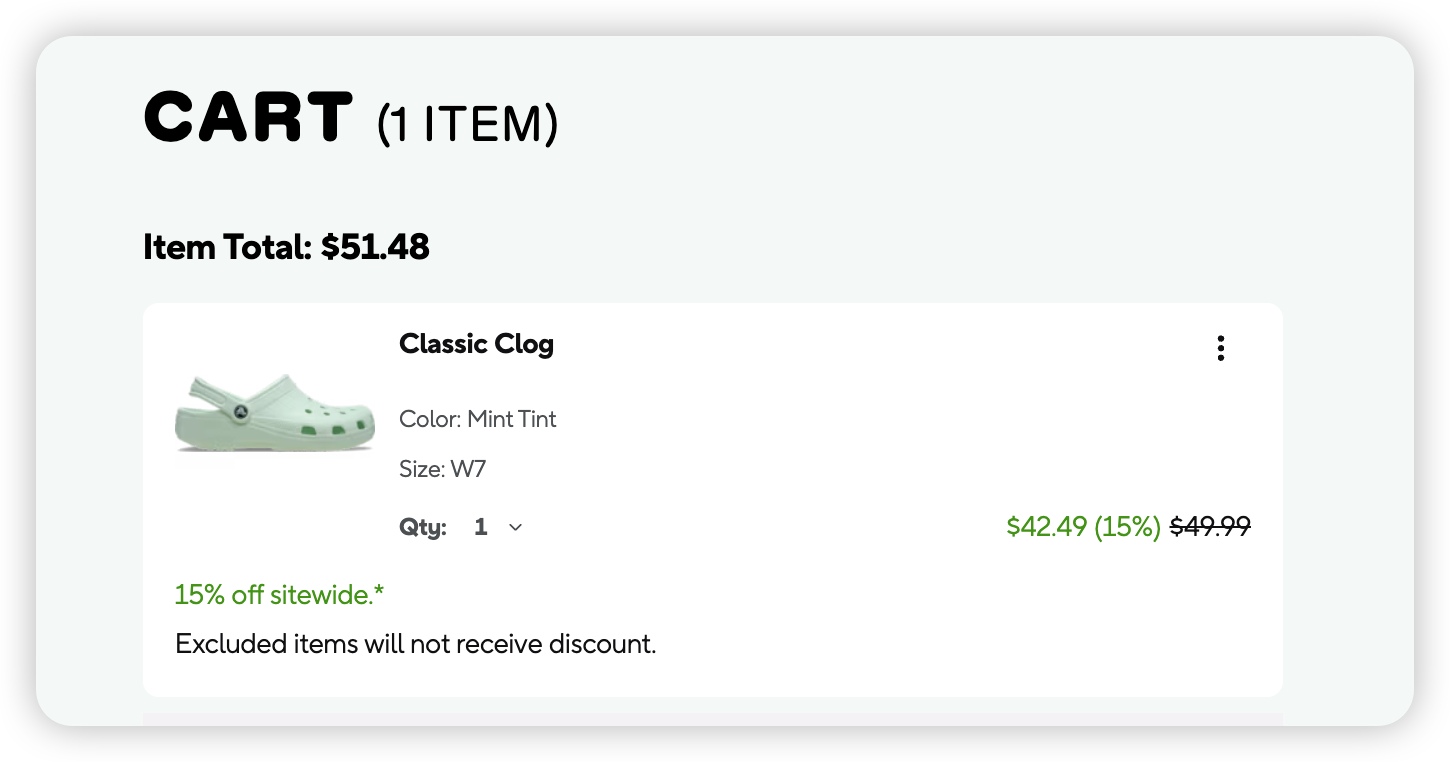Click the (1 ITEM) count next to CART
Image resolution: width=1450 pixels, height=762 pixels.
[x=467, y=125]
